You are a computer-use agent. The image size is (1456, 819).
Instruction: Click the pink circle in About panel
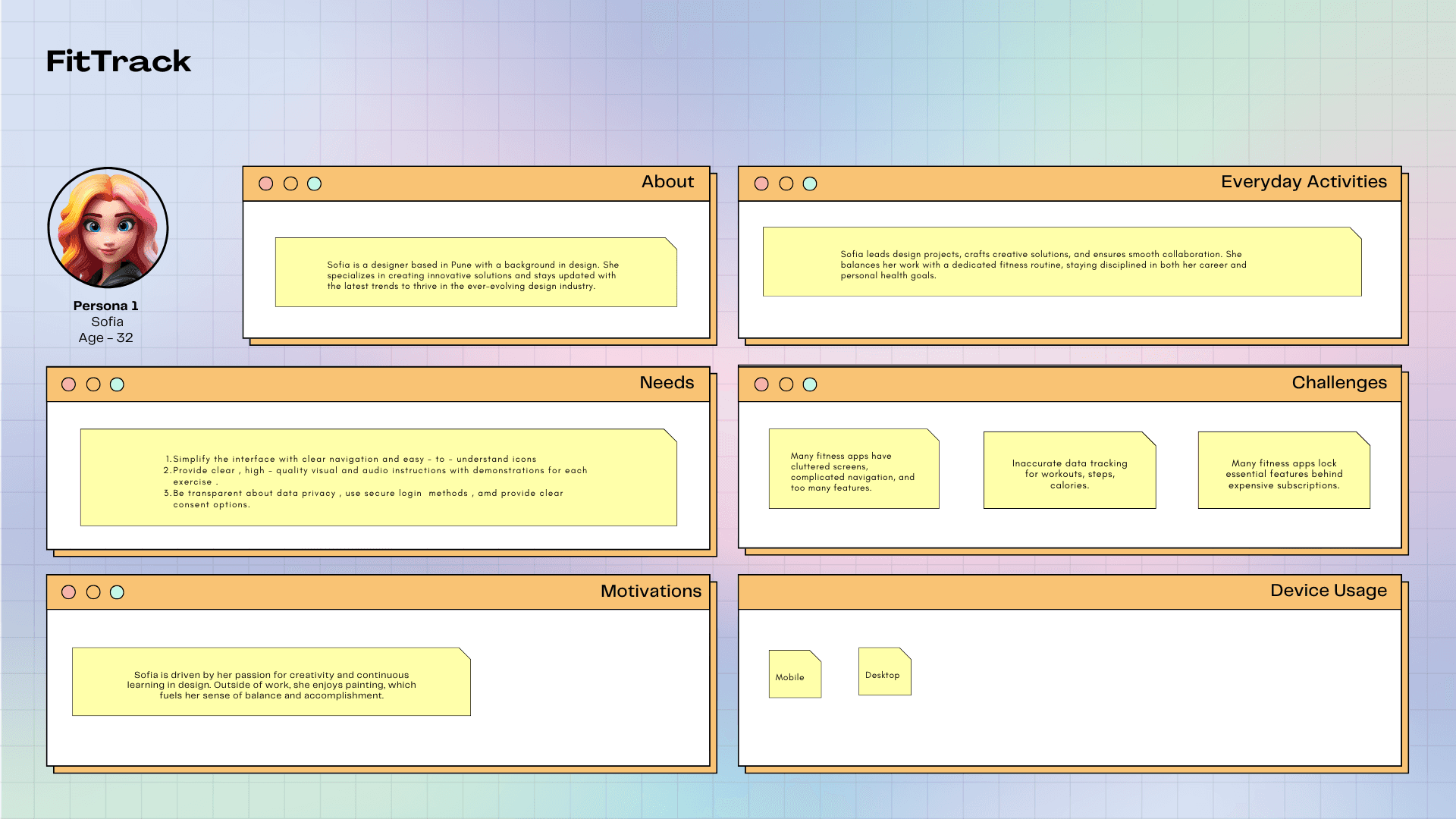tap(265, 184)
